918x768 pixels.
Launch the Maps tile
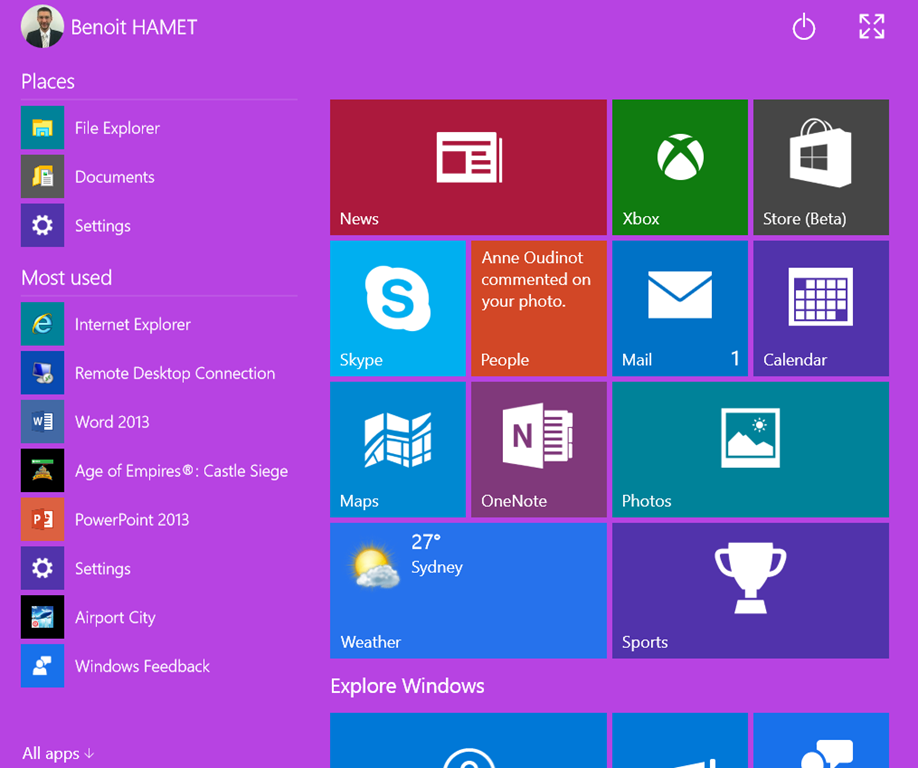(x=397, y=449)
